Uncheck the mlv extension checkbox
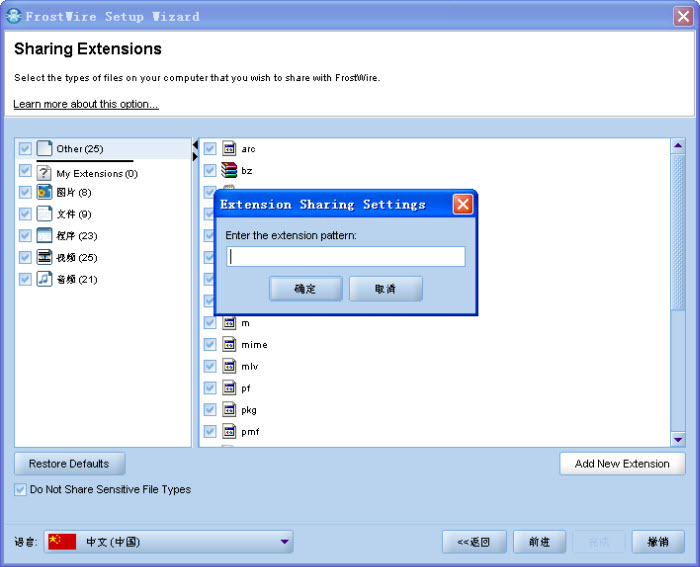This screenshot has height=567, width=700. pyautogui.click(x=210, y=366)
